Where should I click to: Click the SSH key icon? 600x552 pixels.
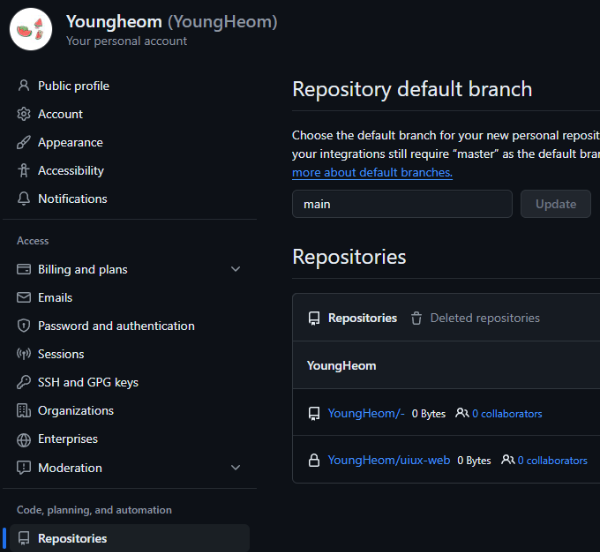[x=24, y=383]
